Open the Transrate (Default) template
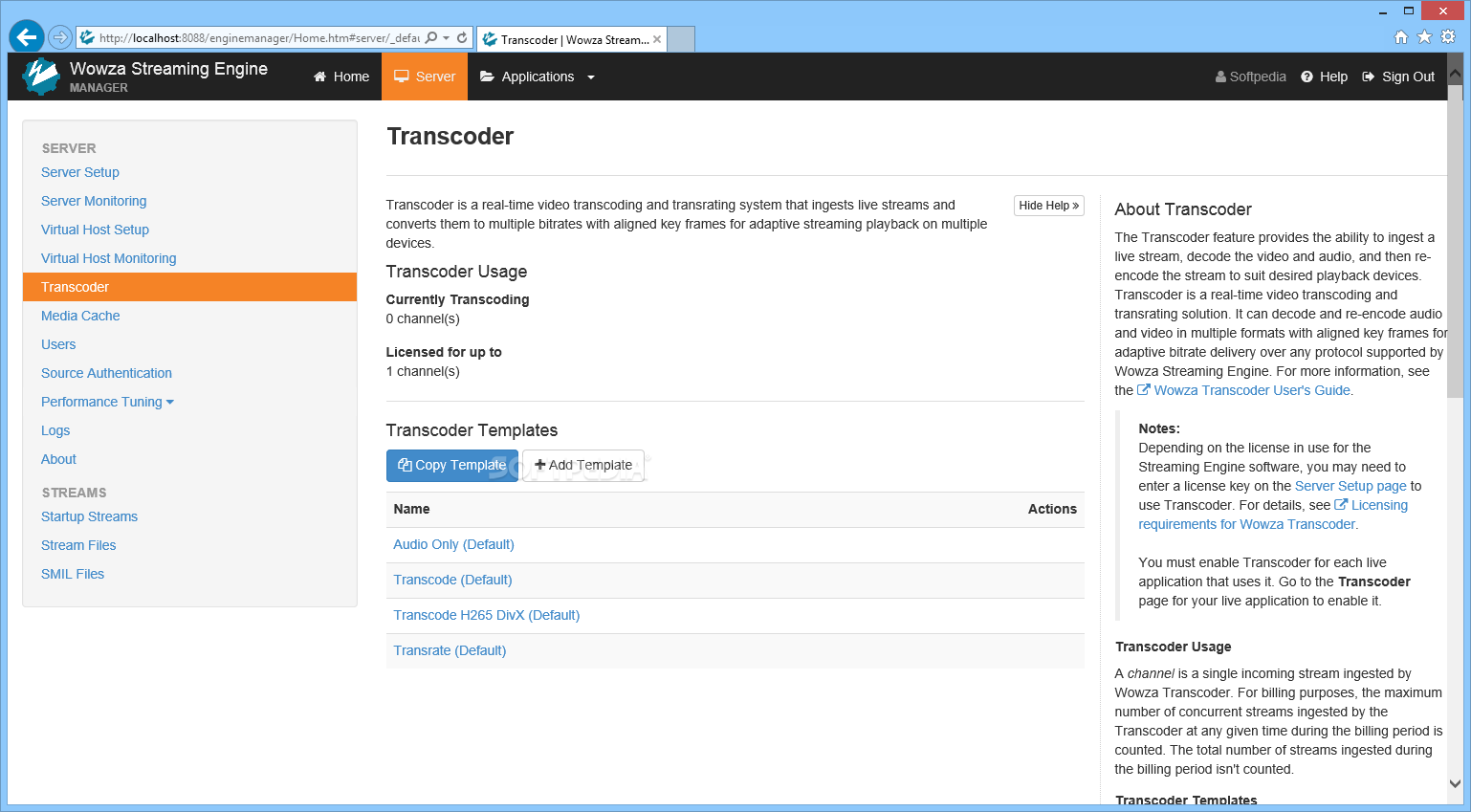The height and width of the screenshot is (812, 1471). (x=450, y=650)
